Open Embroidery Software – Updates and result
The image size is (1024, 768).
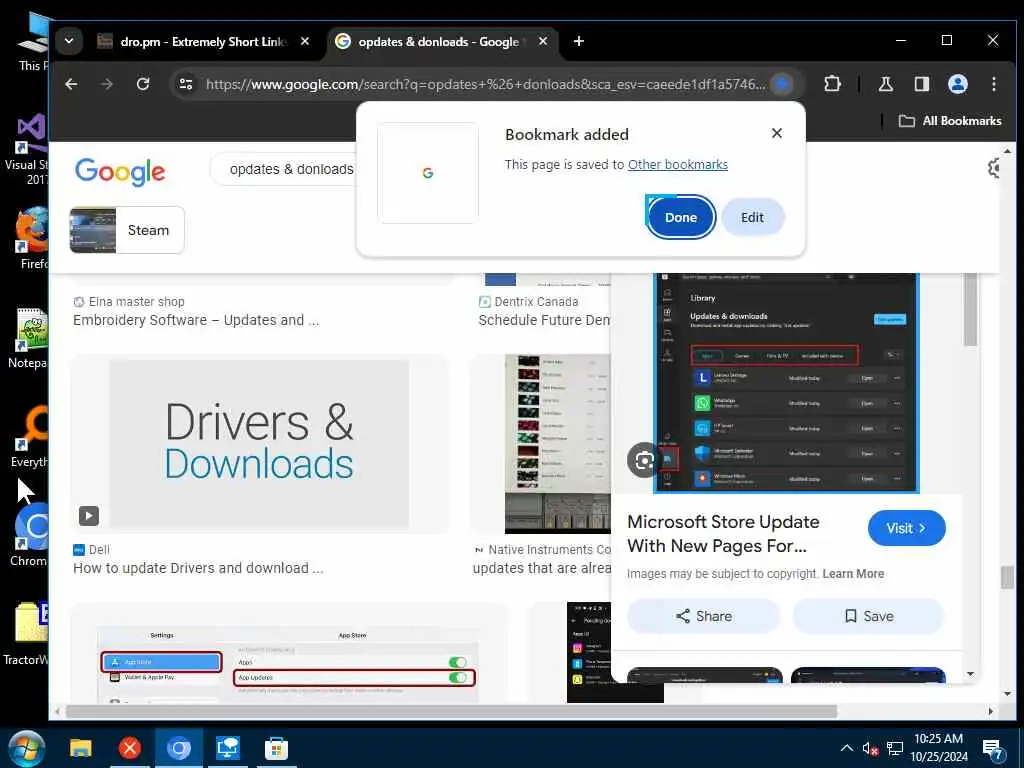pos(196,320)
